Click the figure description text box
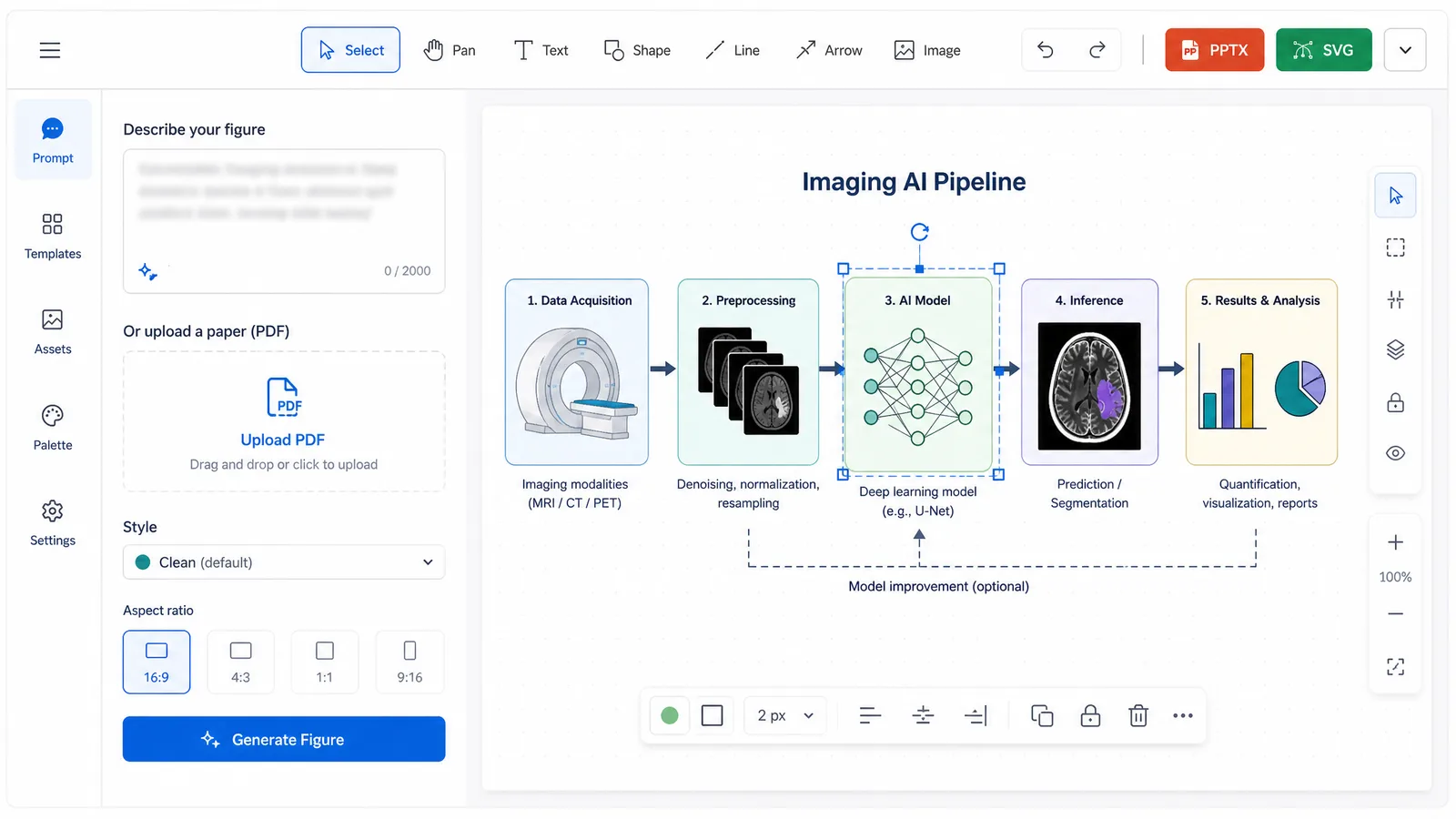Image resolution: width=1456 pixels, height=819 pixels. click(x=284, y=221)
